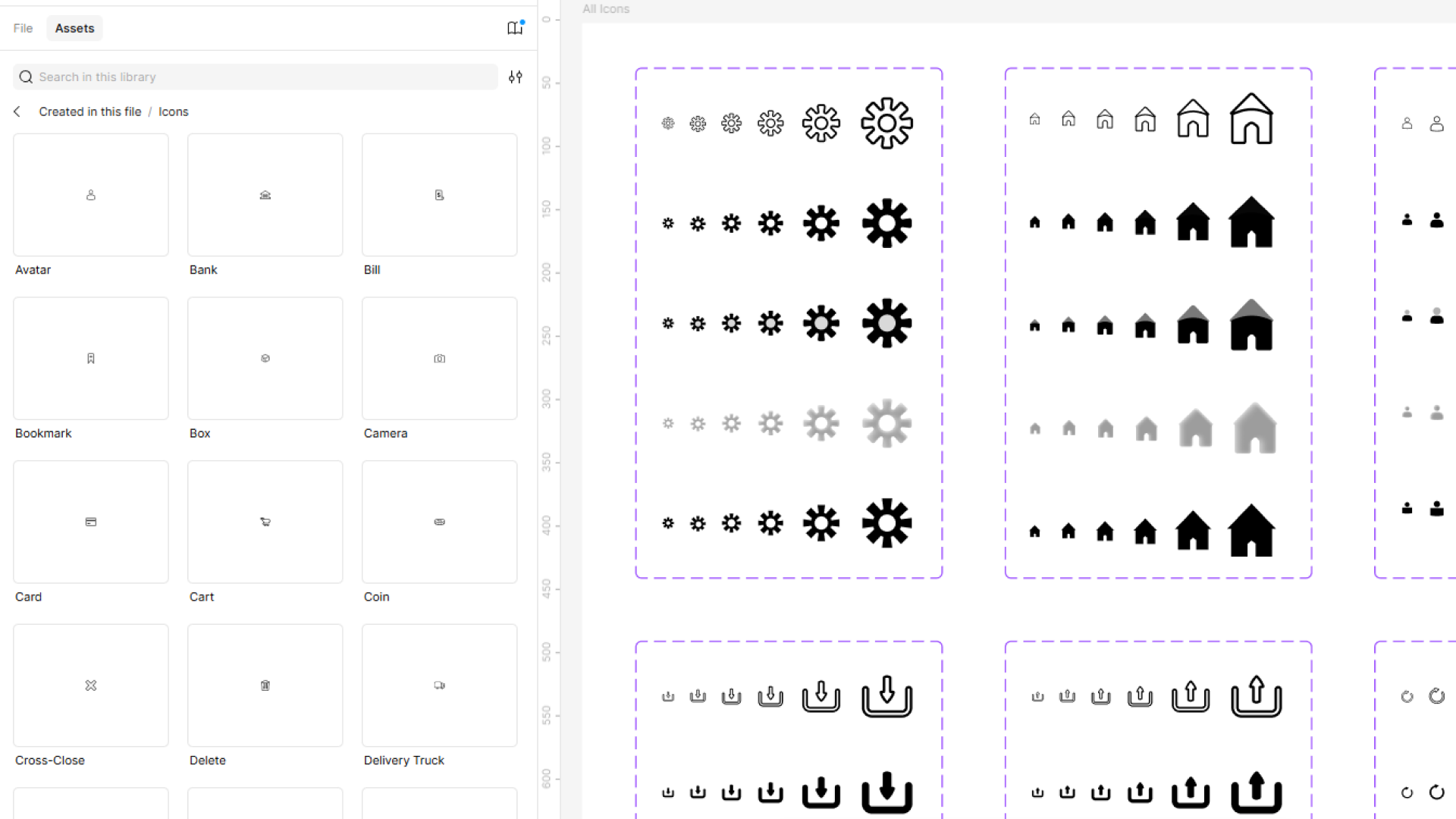Viewport: 1456px width, 819px height.
Task: Select the Assets tab
Action: click(x=74, y=28)
